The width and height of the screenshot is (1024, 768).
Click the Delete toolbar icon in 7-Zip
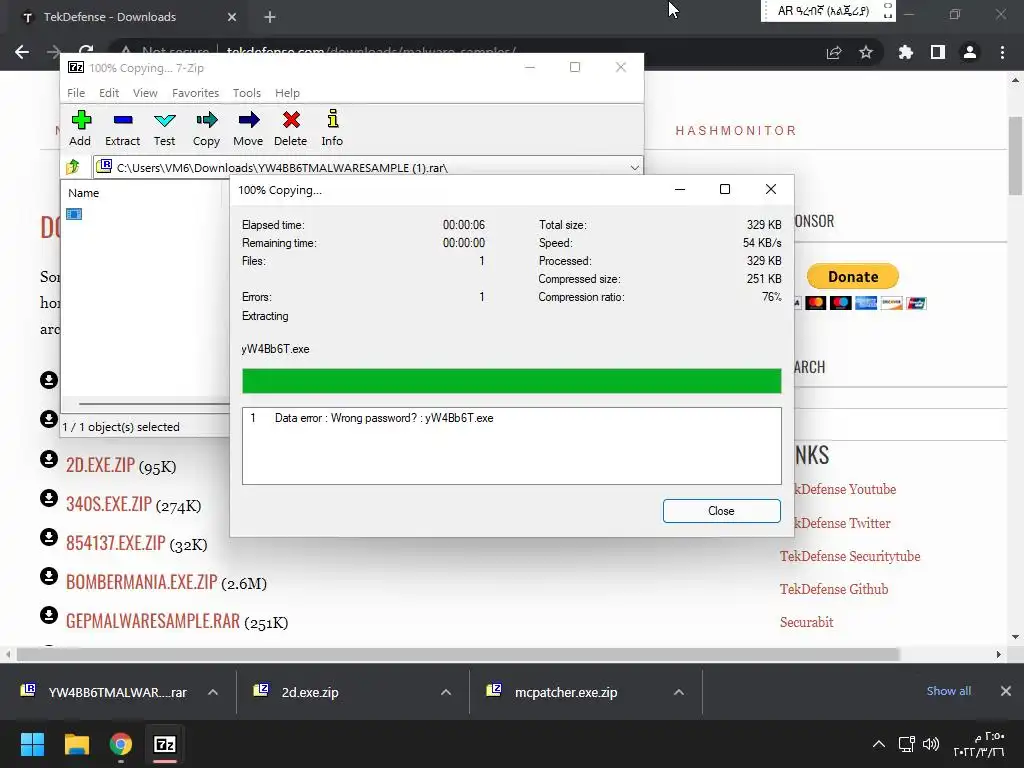pos(291,120)
